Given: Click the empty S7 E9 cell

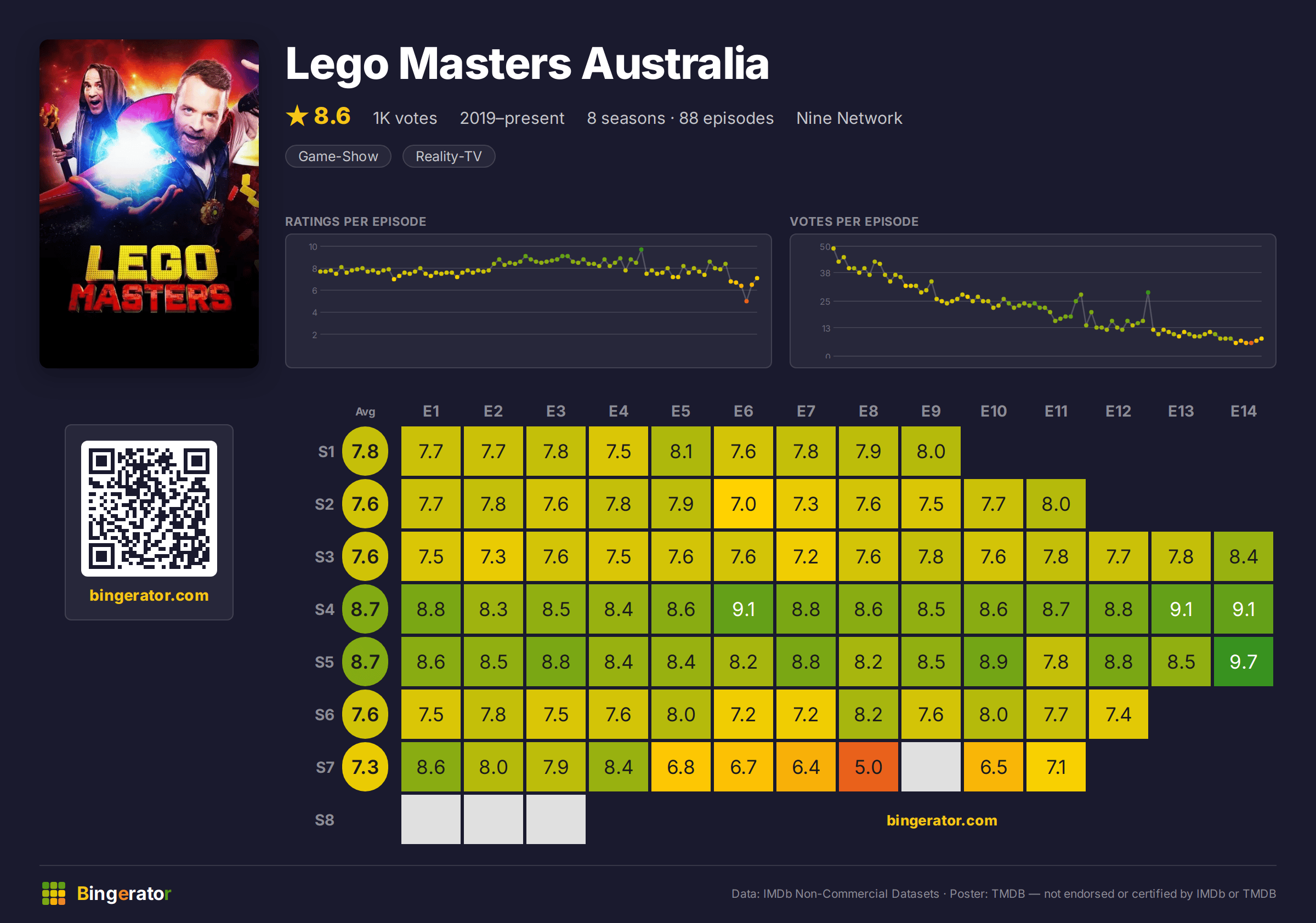Looking at the screenshot, I should (931, 767).
